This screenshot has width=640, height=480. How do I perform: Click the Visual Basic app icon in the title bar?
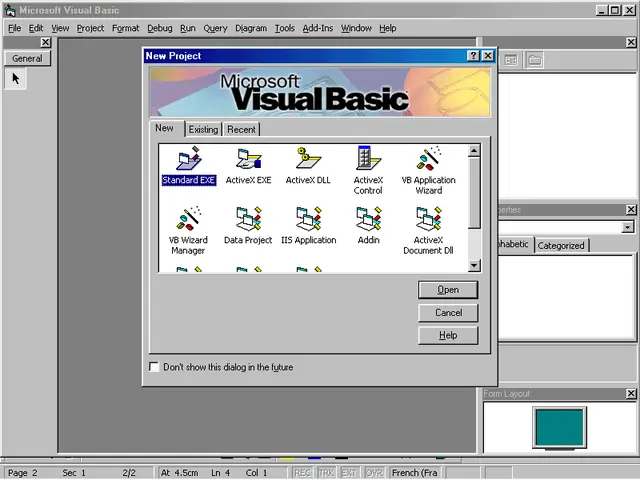[x=9, y=10]
